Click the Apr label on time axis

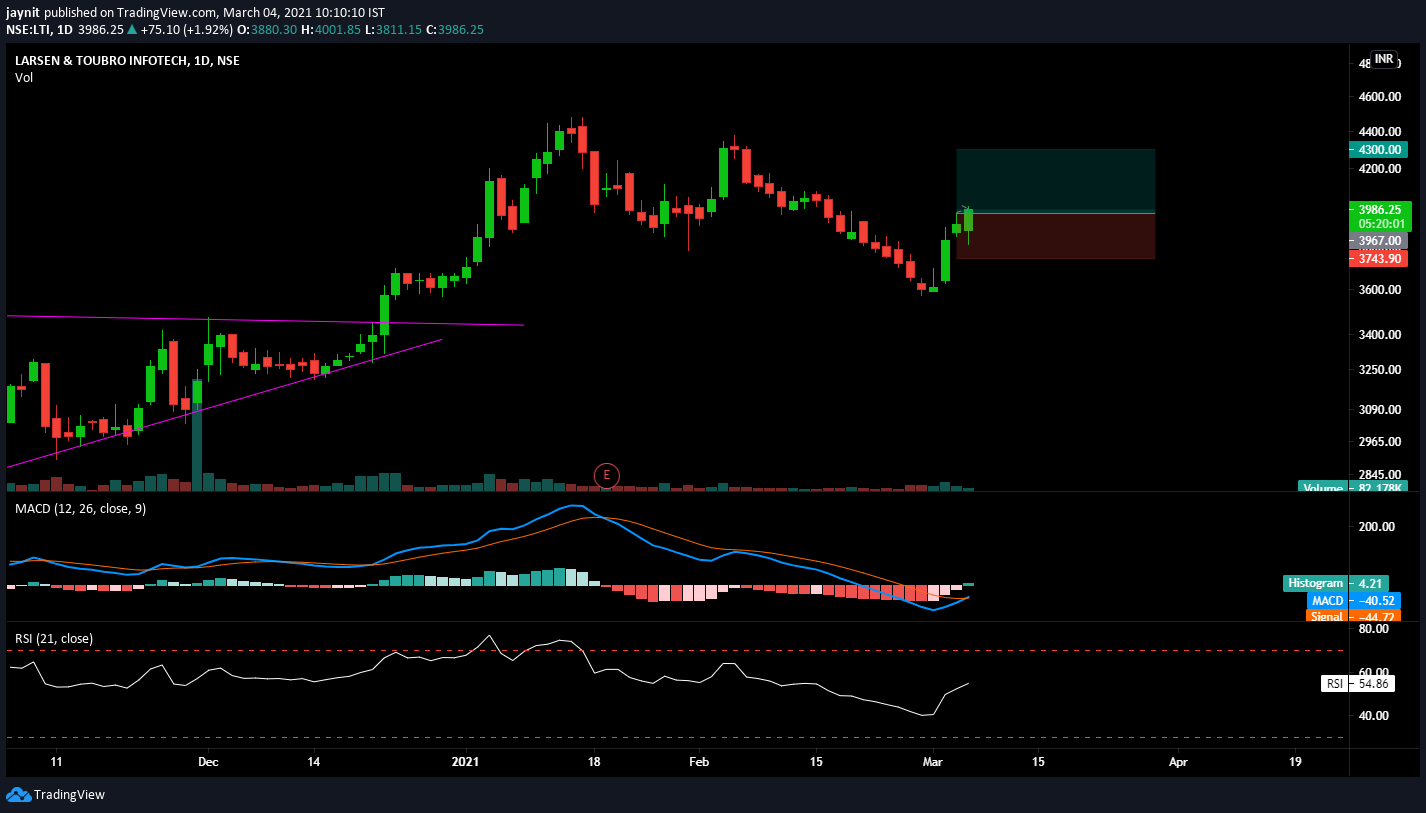pos(1179,762)
